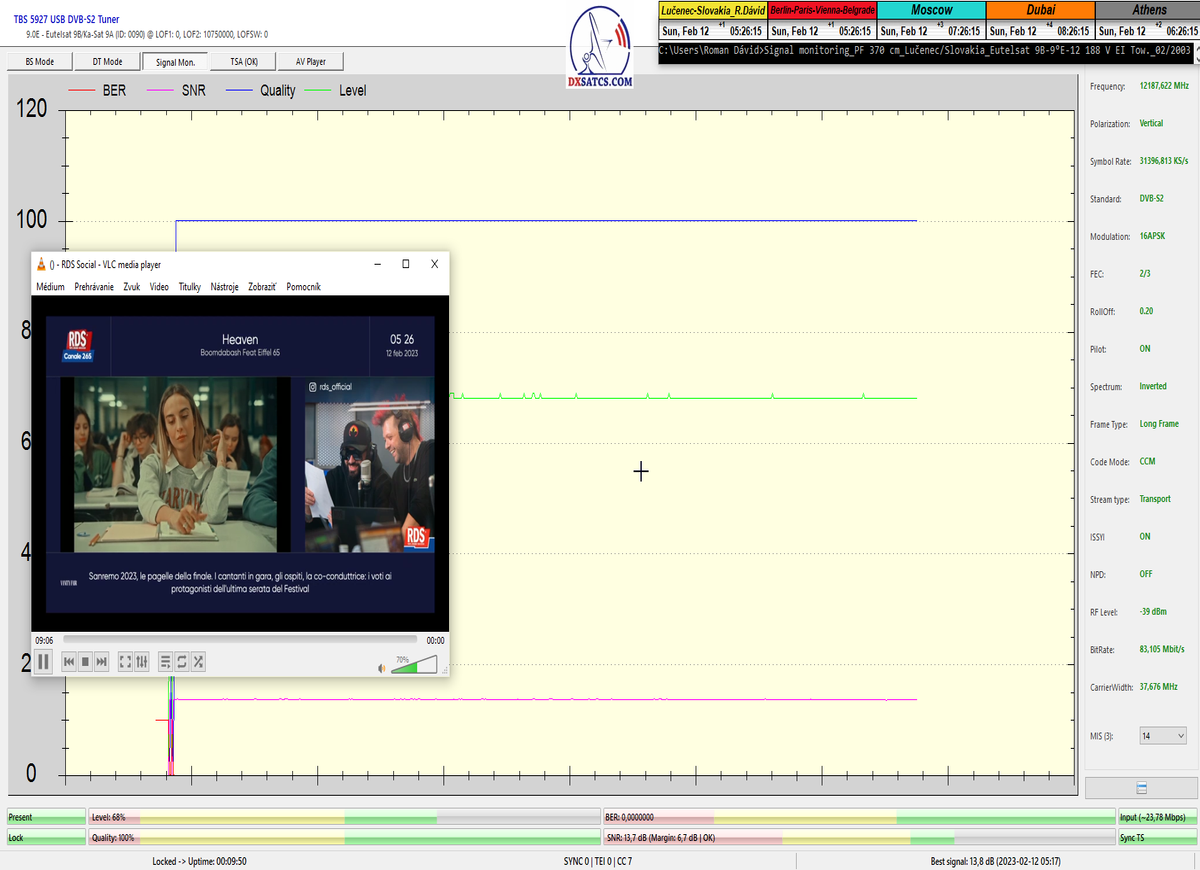Open the MIS stream dropdown
Screen dimensions: 1200x870
1163,736
